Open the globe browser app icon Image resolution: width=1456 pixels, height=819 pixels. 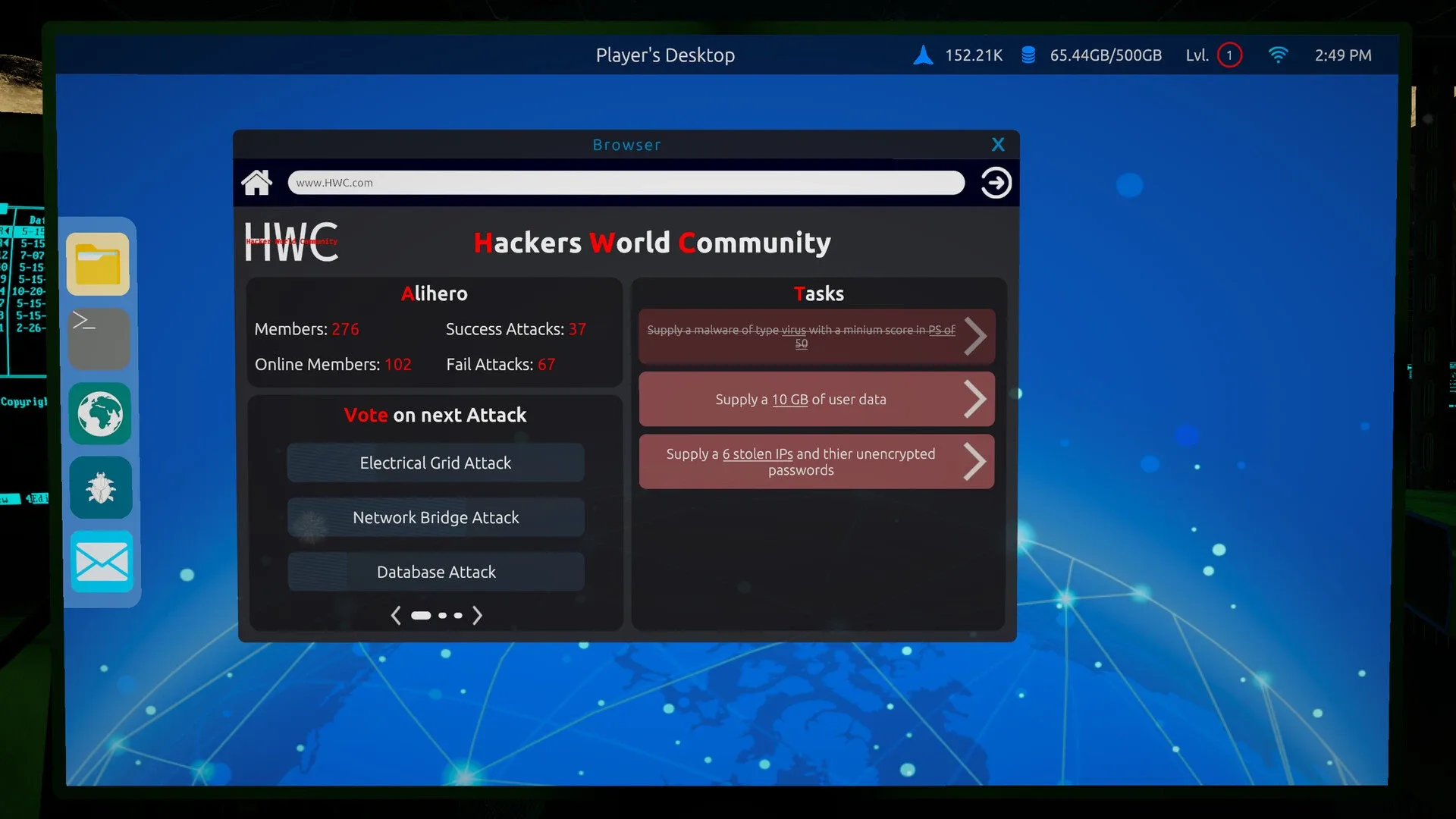point(99,413)
